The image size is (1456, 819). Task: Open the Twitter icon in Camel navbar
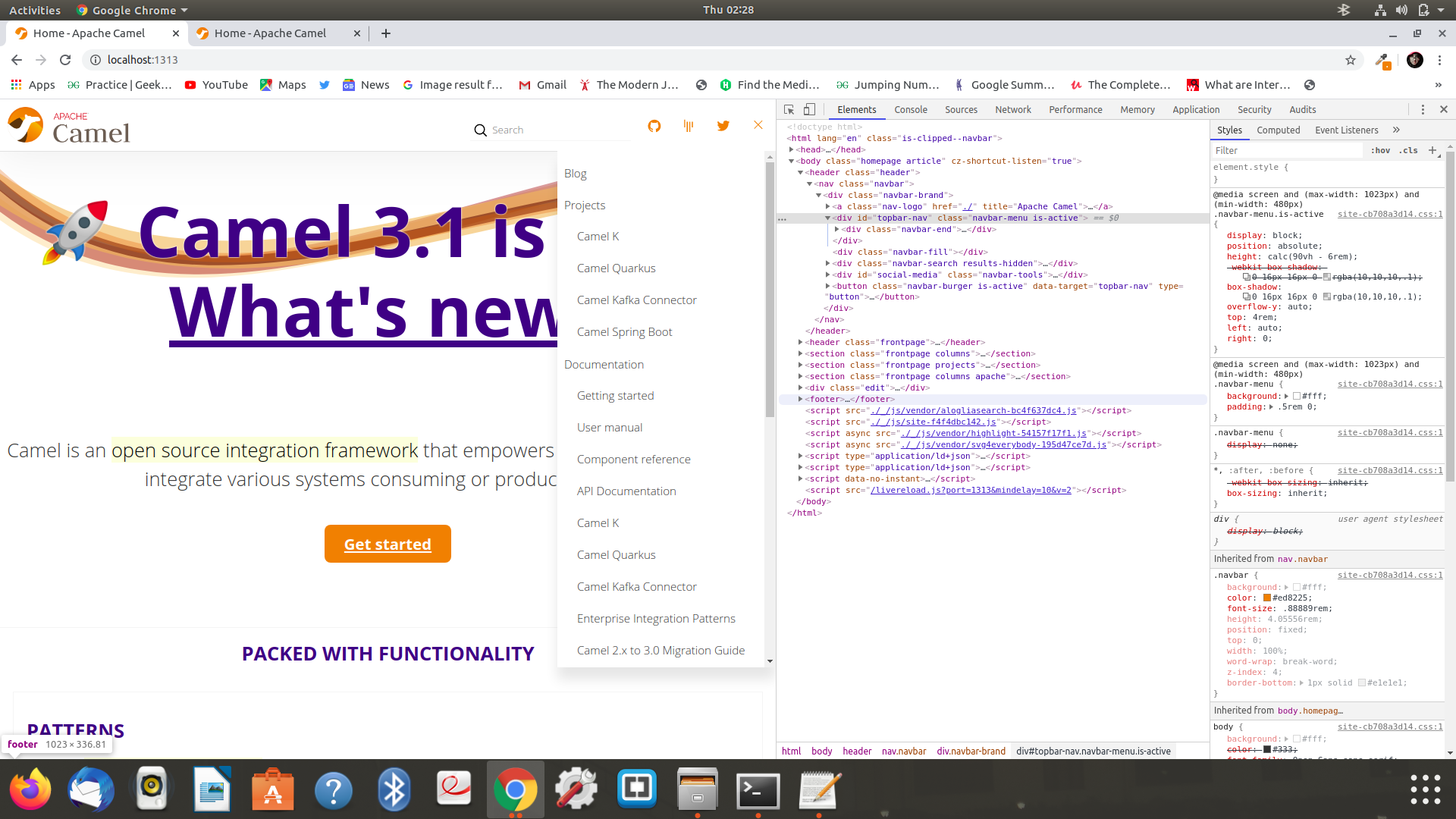click(x=723, y=126)
